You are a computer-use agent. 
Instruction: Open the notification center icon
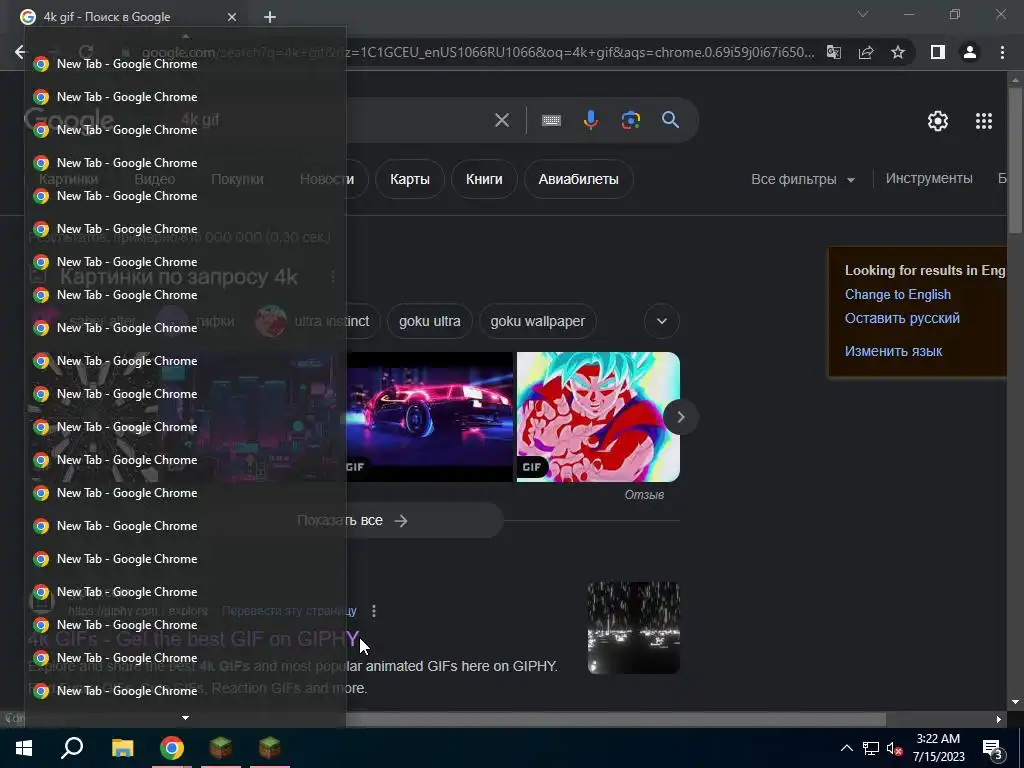click(x=993, y=748)
